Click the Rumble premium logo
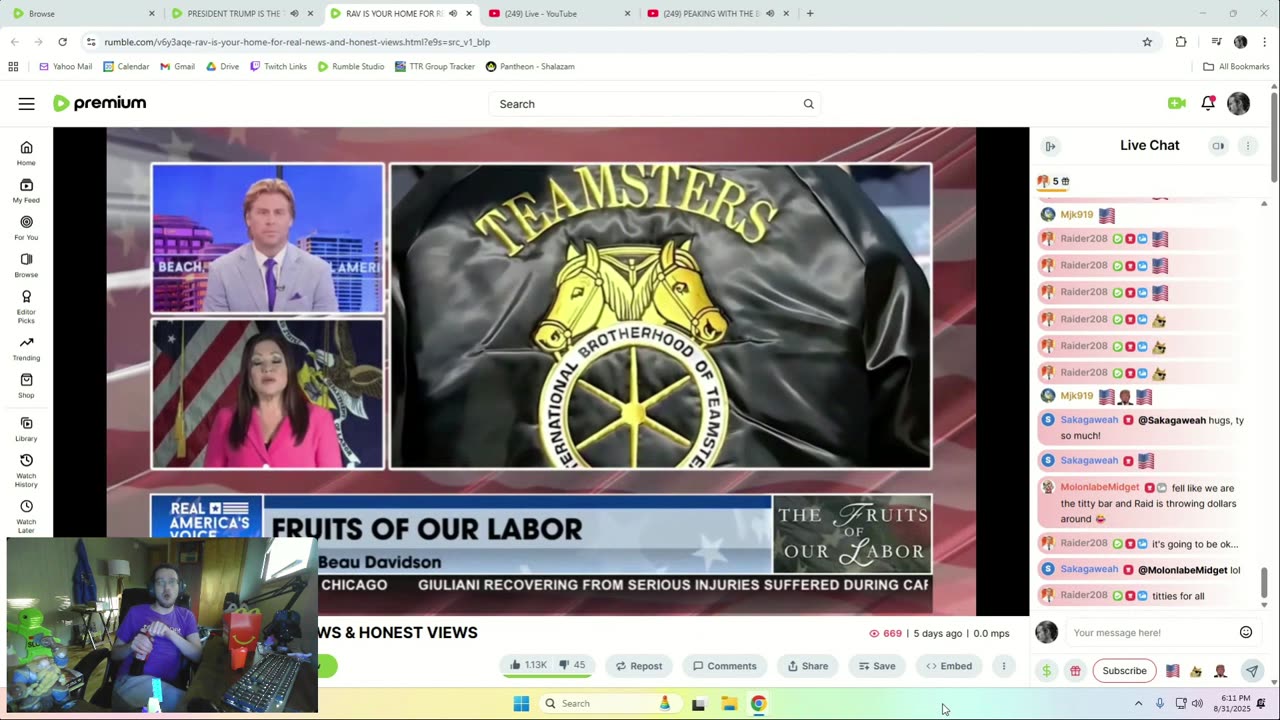Image resolution: width=1280 pixels, height=720 pixels. click(x=99, y=103)
